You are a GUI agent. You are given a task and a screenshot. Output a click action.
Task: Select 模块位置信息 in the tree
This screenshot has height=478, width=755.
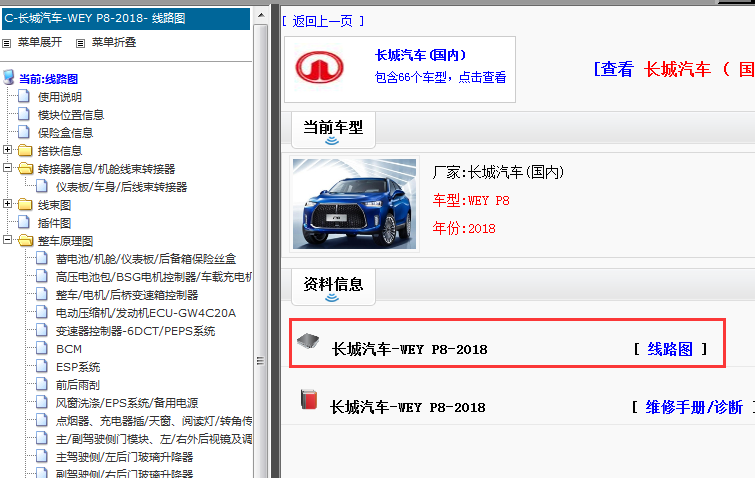[71, 115]
